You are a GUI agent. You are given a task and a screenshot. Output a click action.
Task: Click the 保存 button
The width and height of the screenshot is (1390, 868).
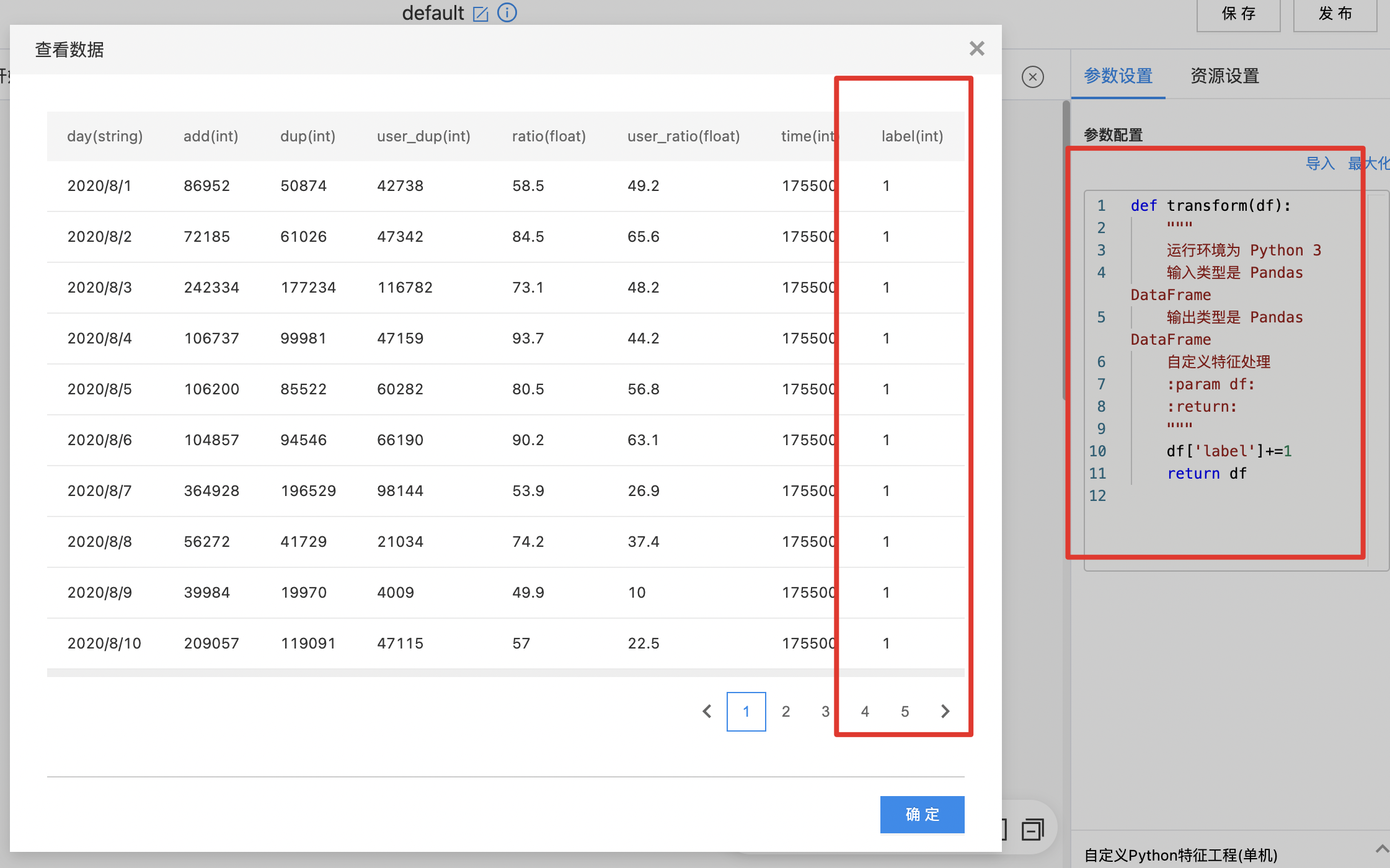(1238, 14)
